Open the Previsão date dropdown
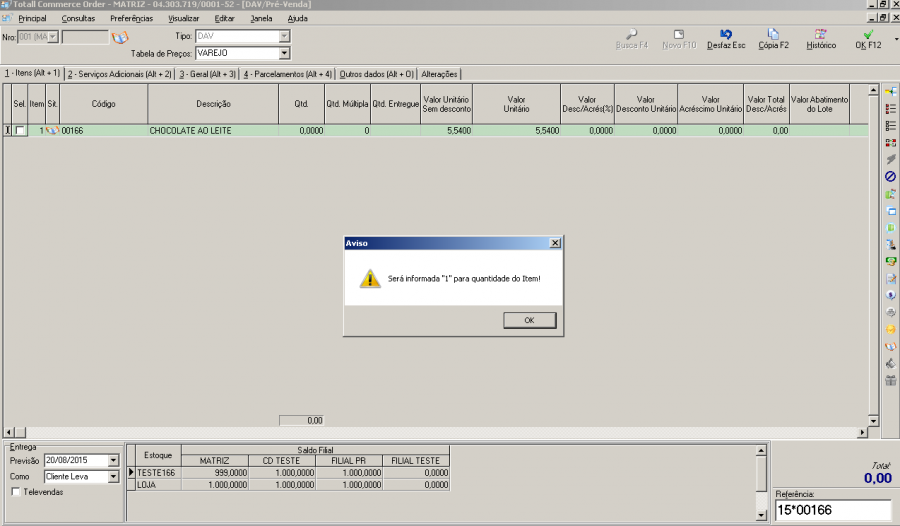This screenshot has width=900, height=526. [113, 461]
